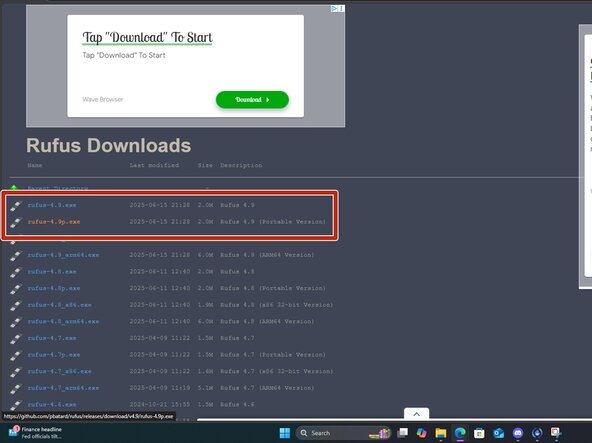The width and height of the screenshot is (592, 443).
Task: Expand the bottom panel chevron
Action: pos(416,414)
